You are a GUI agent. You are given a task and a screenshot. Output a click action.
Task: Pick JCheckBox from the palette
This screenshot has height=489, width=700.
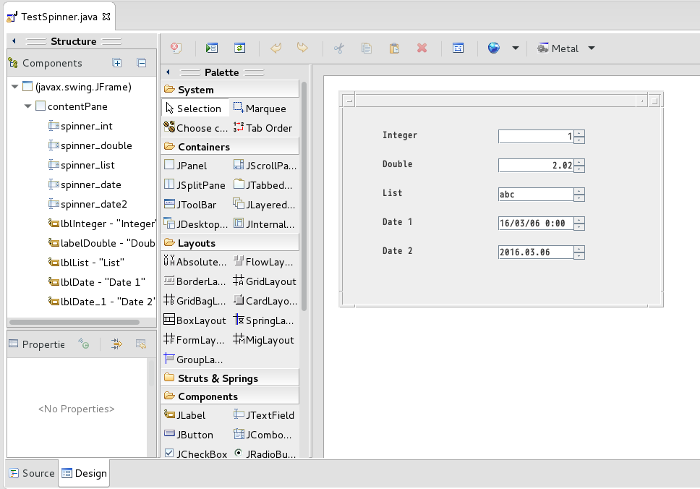click(196, 454)
